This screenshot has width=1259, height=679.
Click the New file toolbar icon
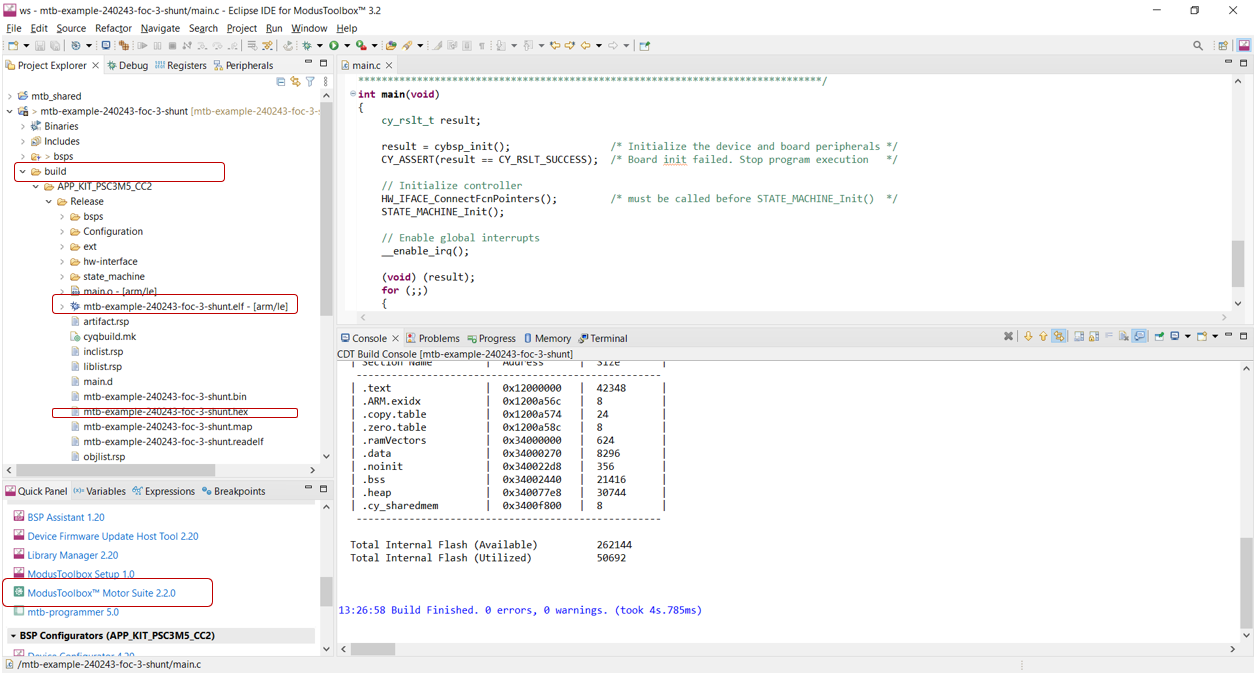click(x=12, y=46)
